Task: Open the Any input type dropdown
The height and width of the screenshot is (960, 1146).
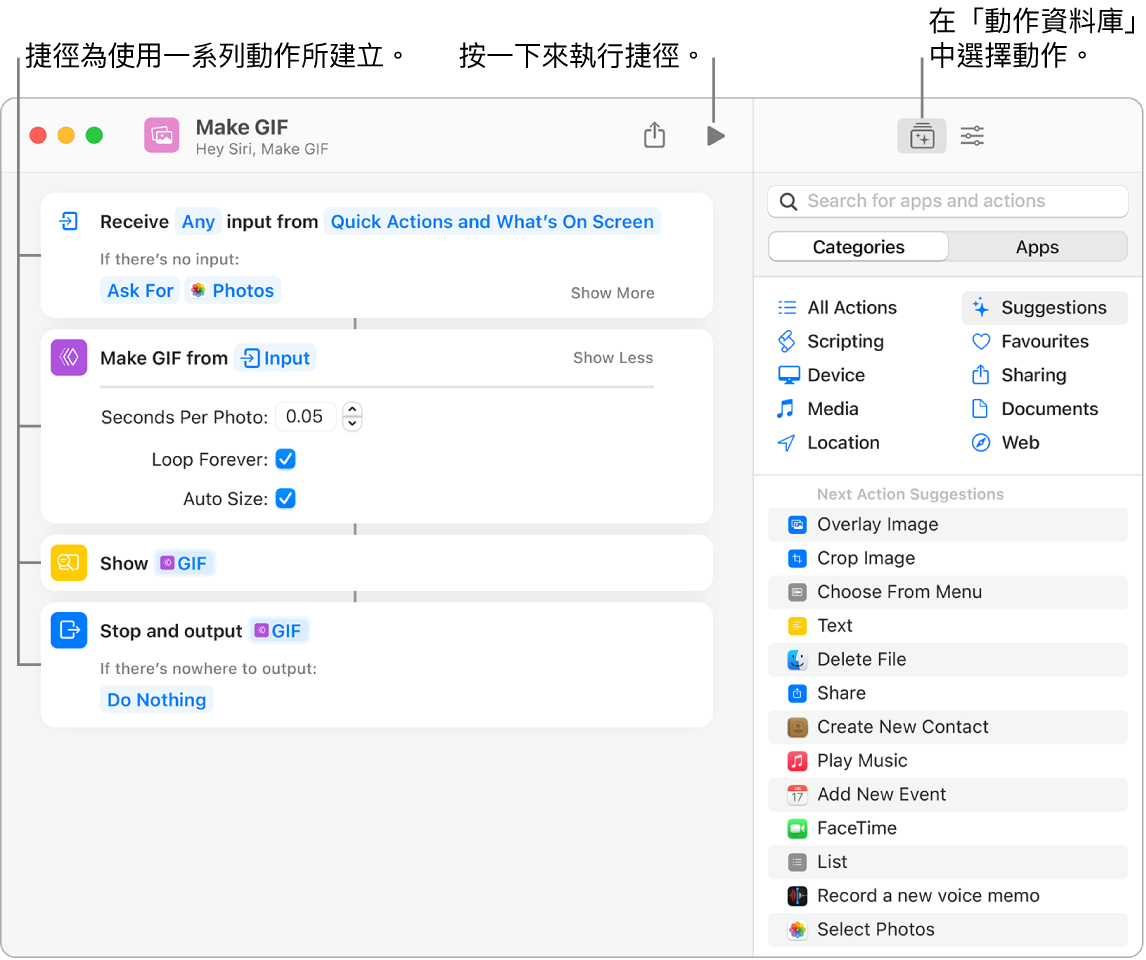Action: (x=198, y=221)
